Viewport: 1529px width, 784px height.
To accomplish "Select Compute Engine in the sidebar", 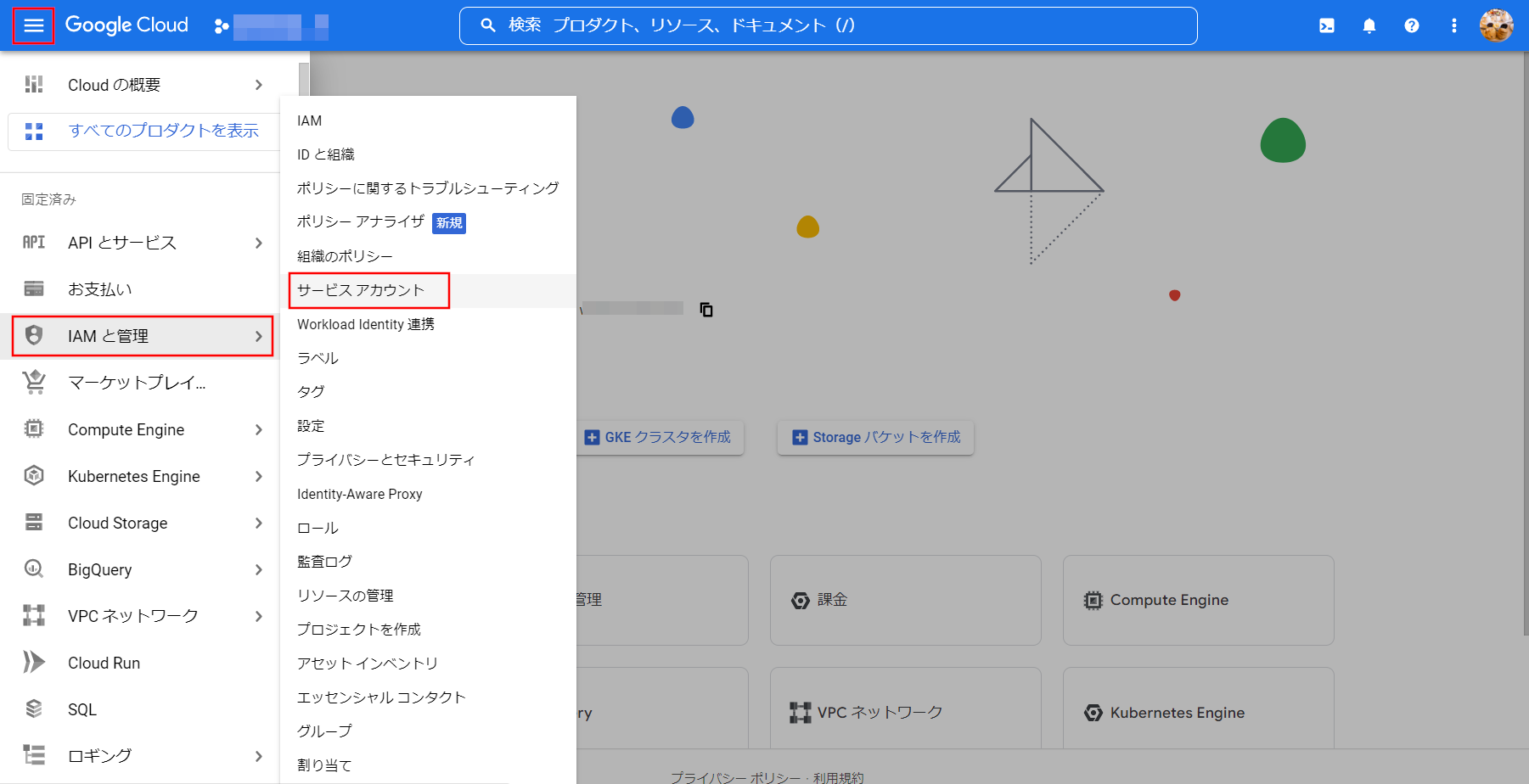I will (x=125, y=429).
